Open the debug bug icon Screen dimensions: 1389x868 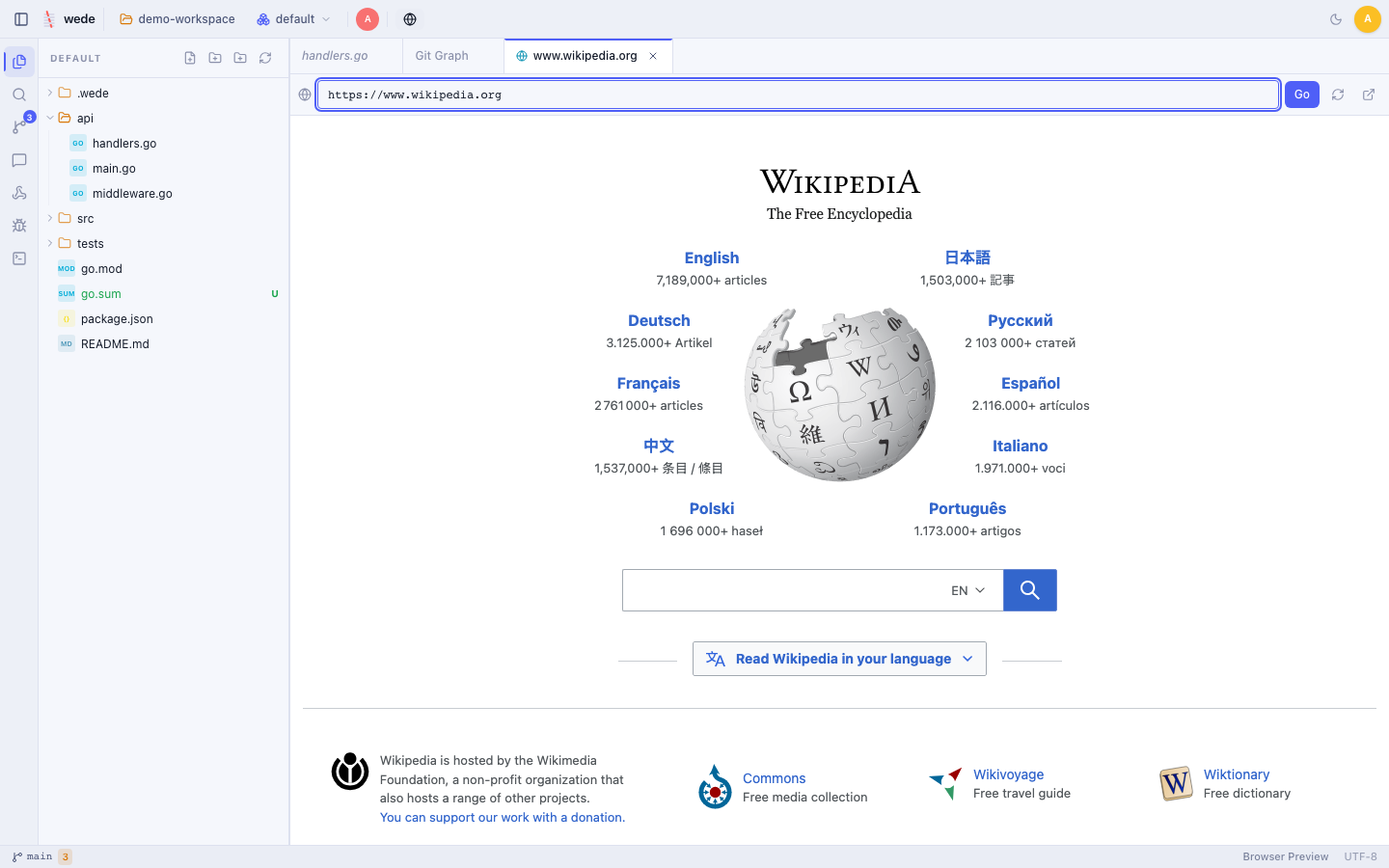tap(19, 226)
